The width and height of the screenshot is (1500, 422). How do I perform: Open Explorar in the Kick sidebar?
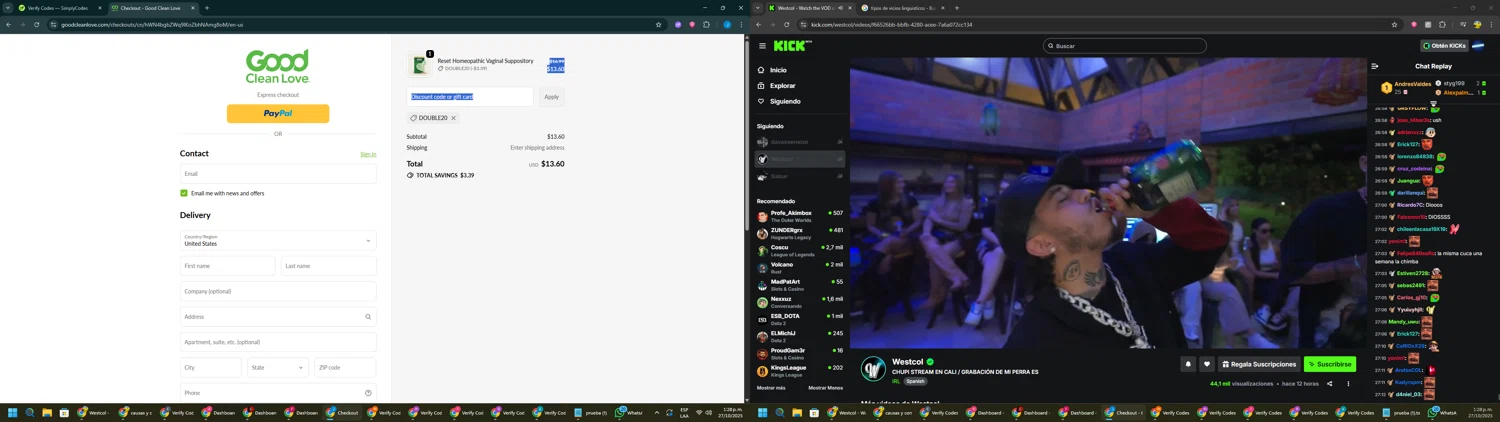coord(777,86)
